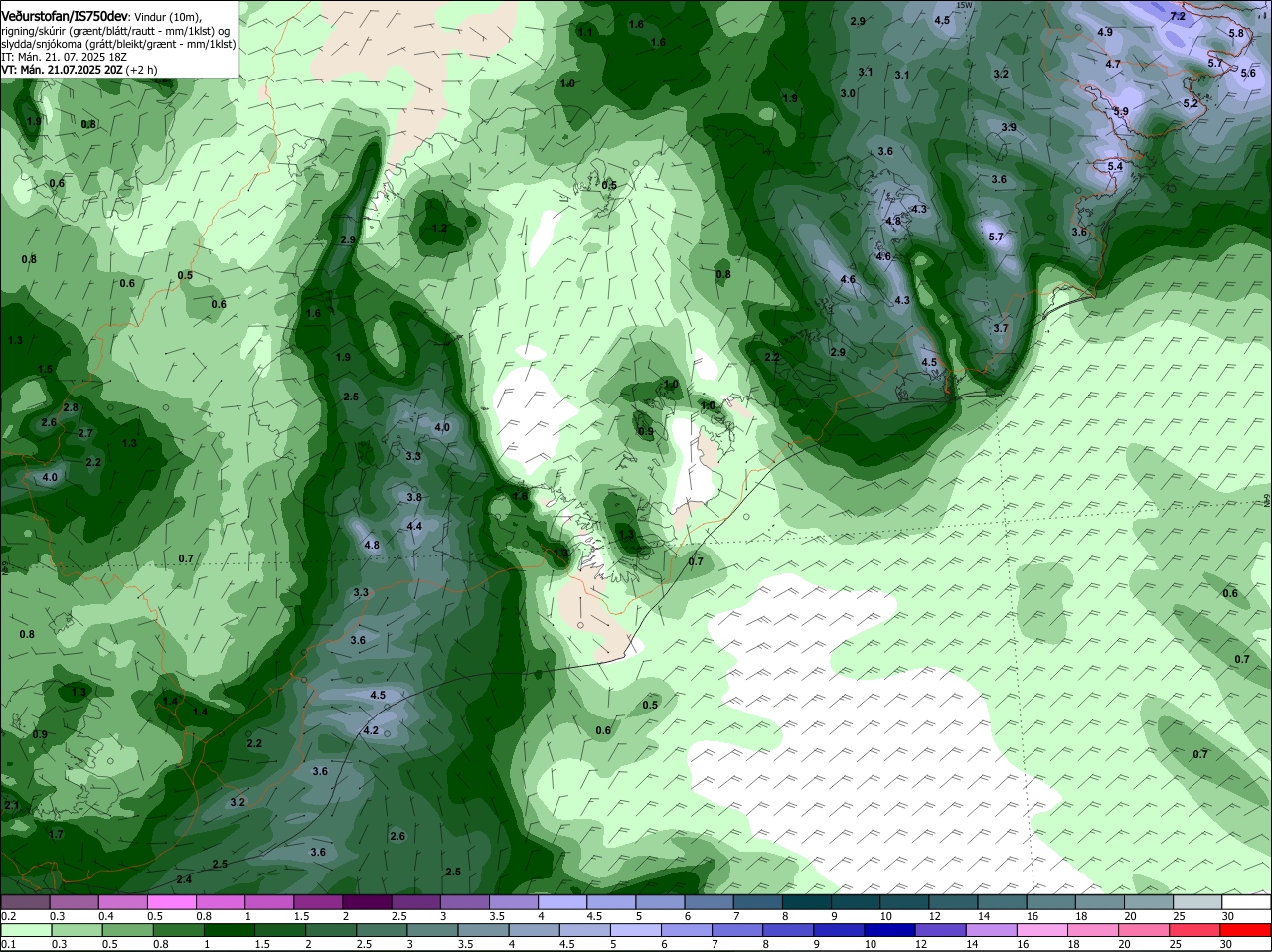Select the dark teal swatch between 9 and 10 in snow legend
This screenshot has height=952, width=1272.
pos(856,902)
